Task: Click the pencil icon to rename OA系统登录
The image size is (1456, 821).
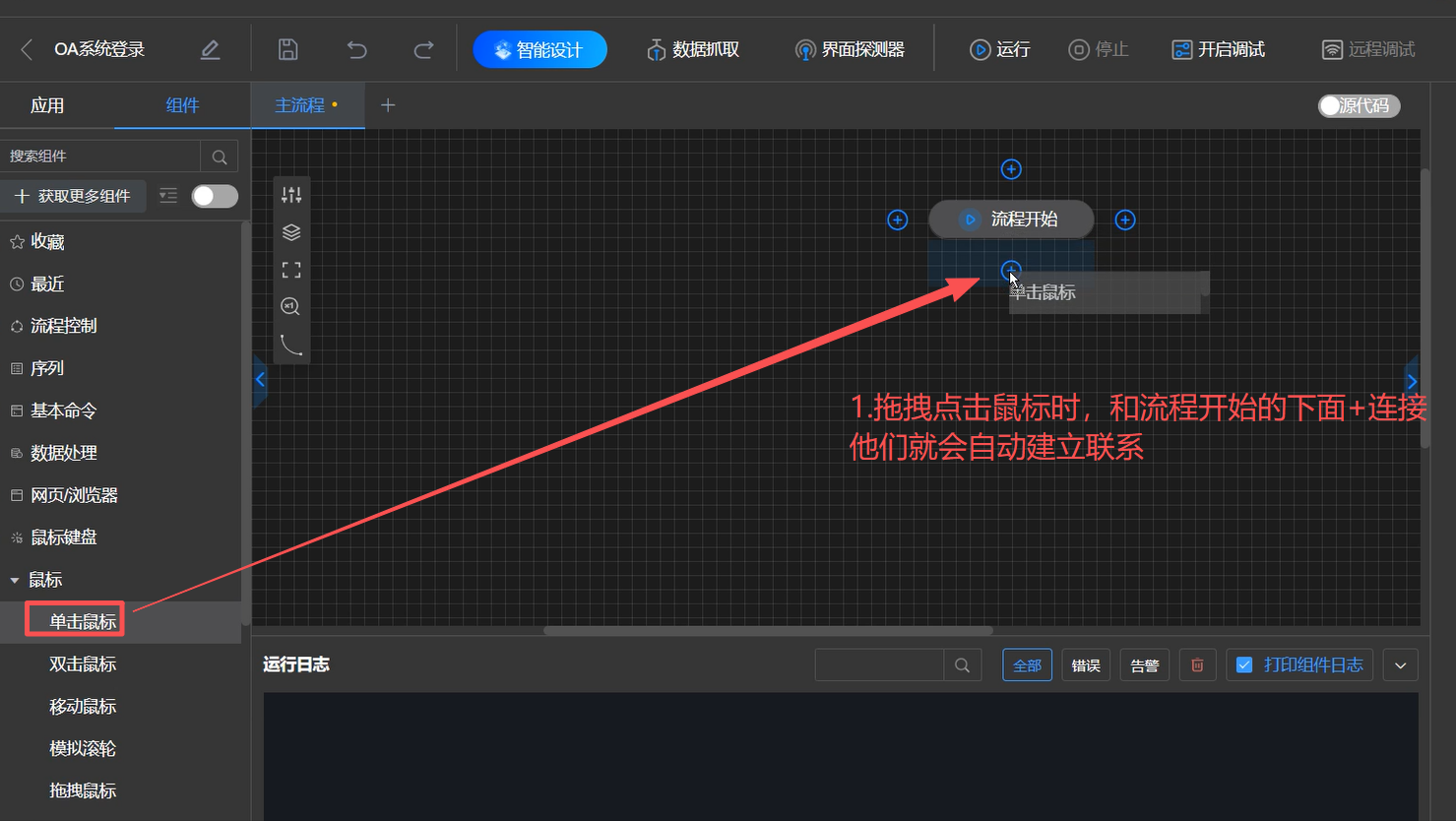Action: click(x=210, y=49)
